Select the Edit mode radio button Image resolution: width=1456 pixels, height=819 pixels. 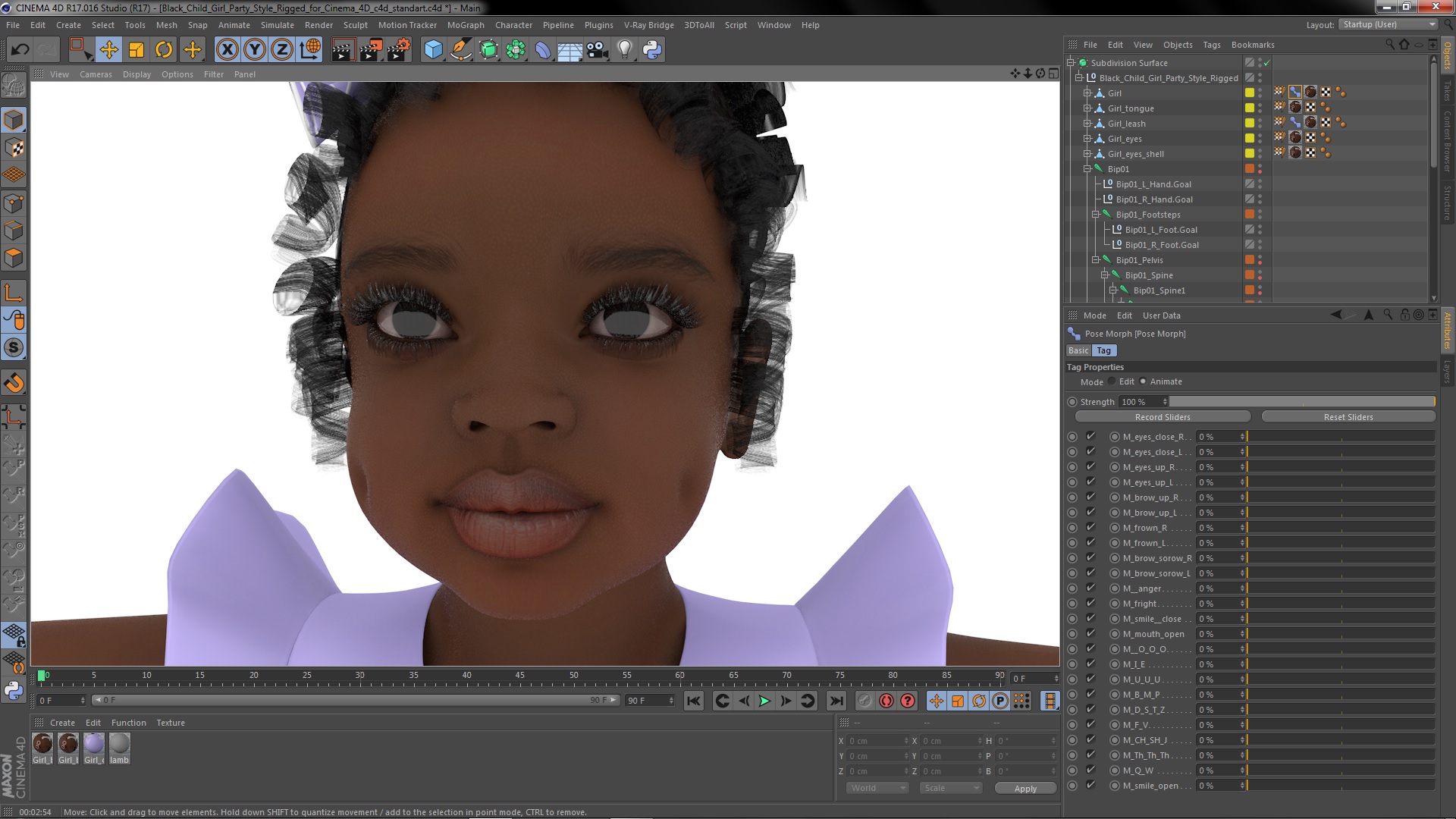1112,381
